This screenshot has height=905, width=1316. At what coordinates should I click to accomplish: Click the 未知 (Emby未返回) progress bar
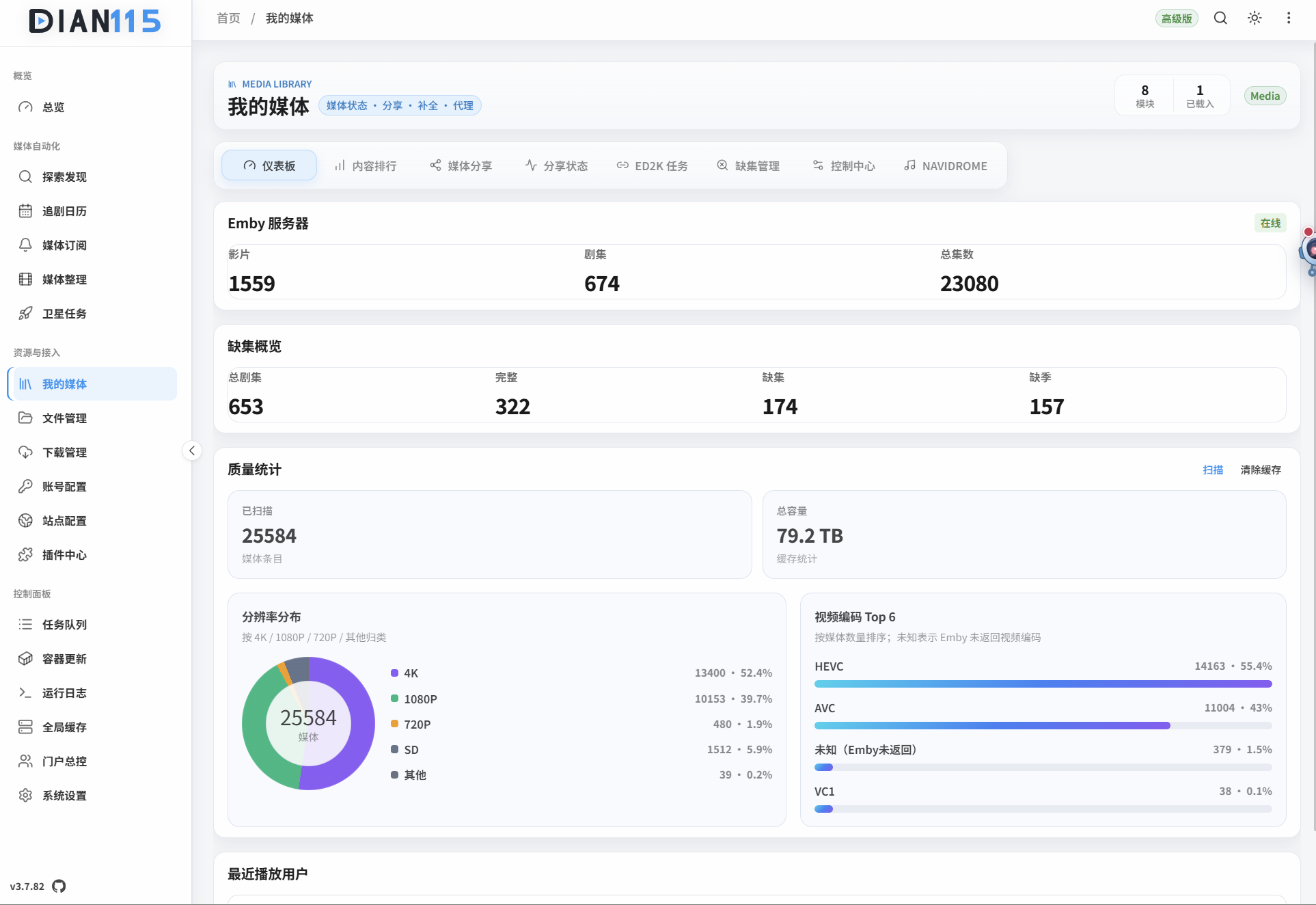pos(1043,767)
